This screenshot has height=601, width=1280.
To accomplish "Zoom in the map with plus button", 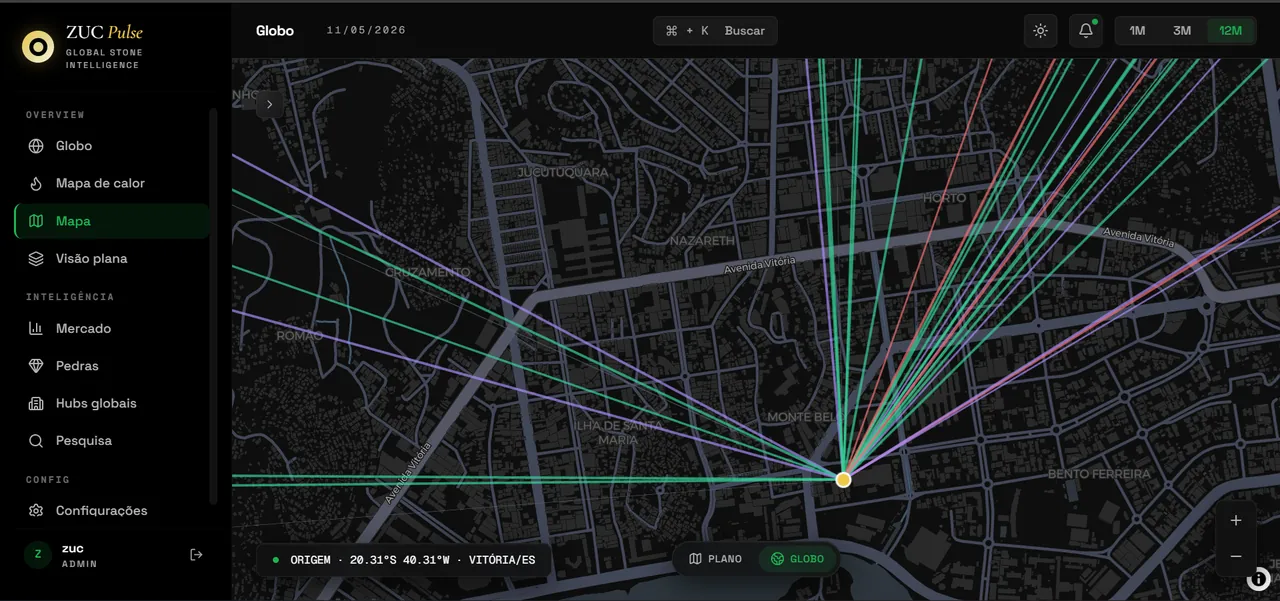I will click(x=1236, y=520).
